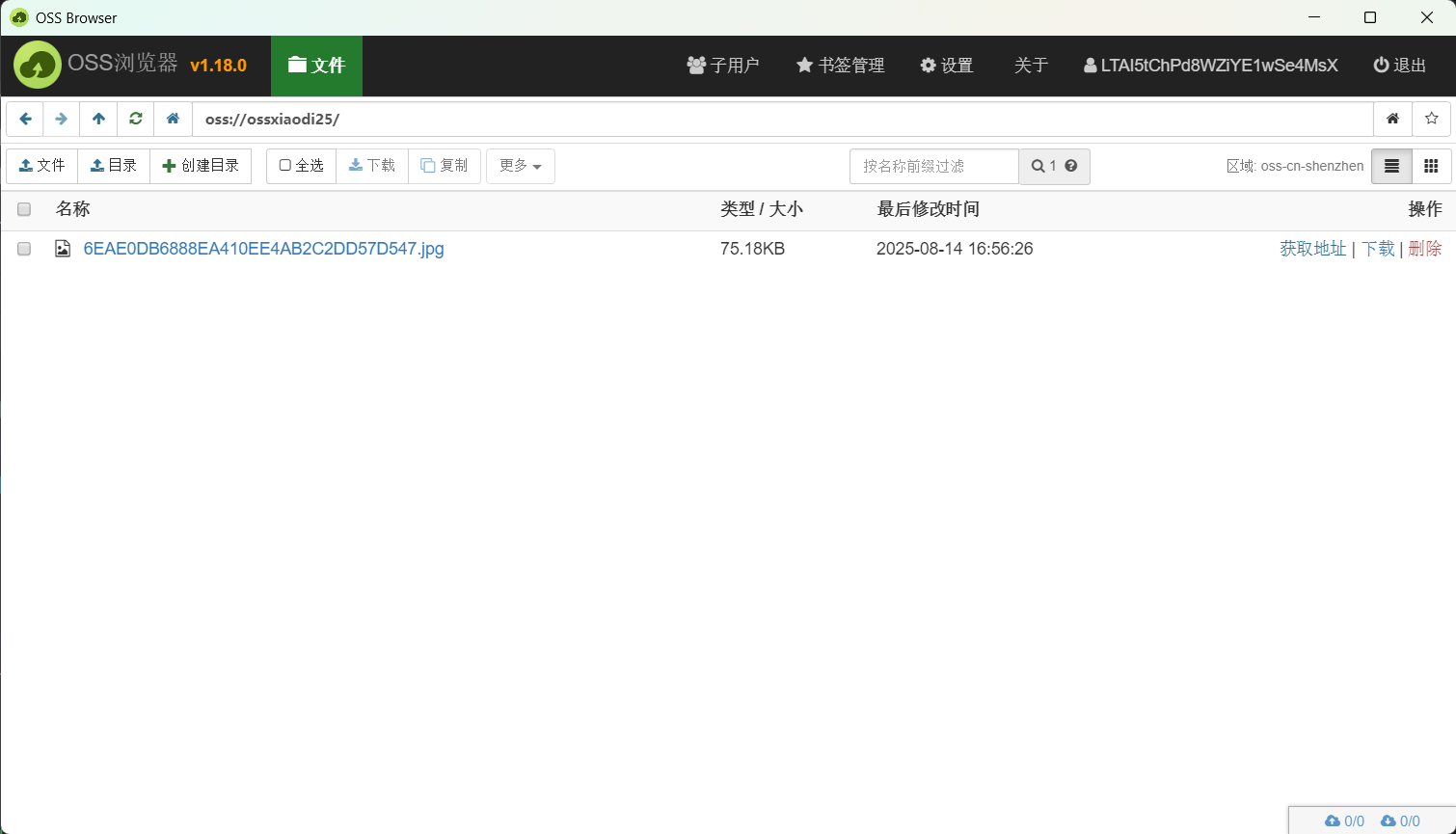
Task: Refresh the current bucket listing
Action: [x=136, y=119]
